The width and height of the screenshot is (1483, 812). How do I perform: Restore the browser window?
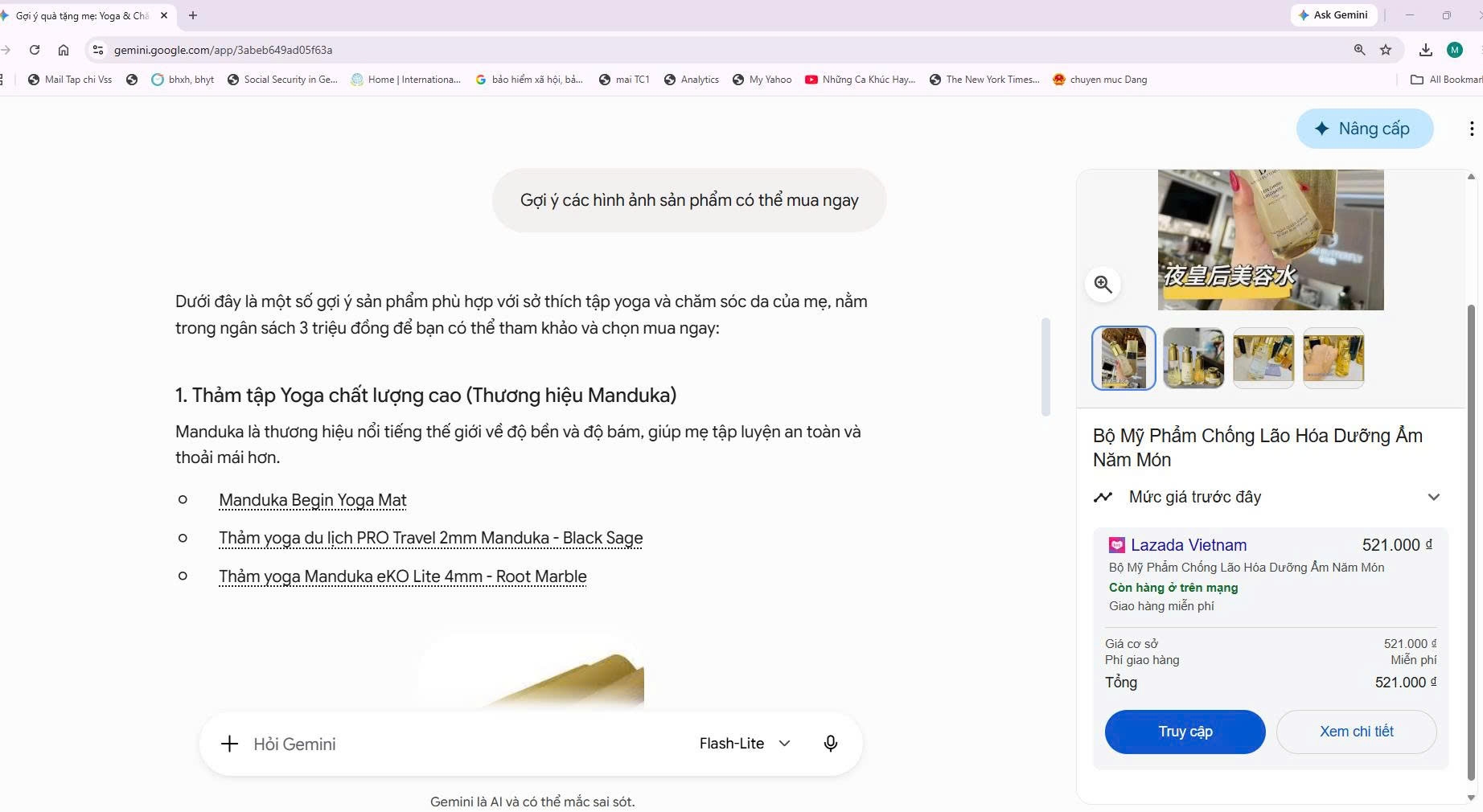pyautogui.click(x=1446, y=15)
